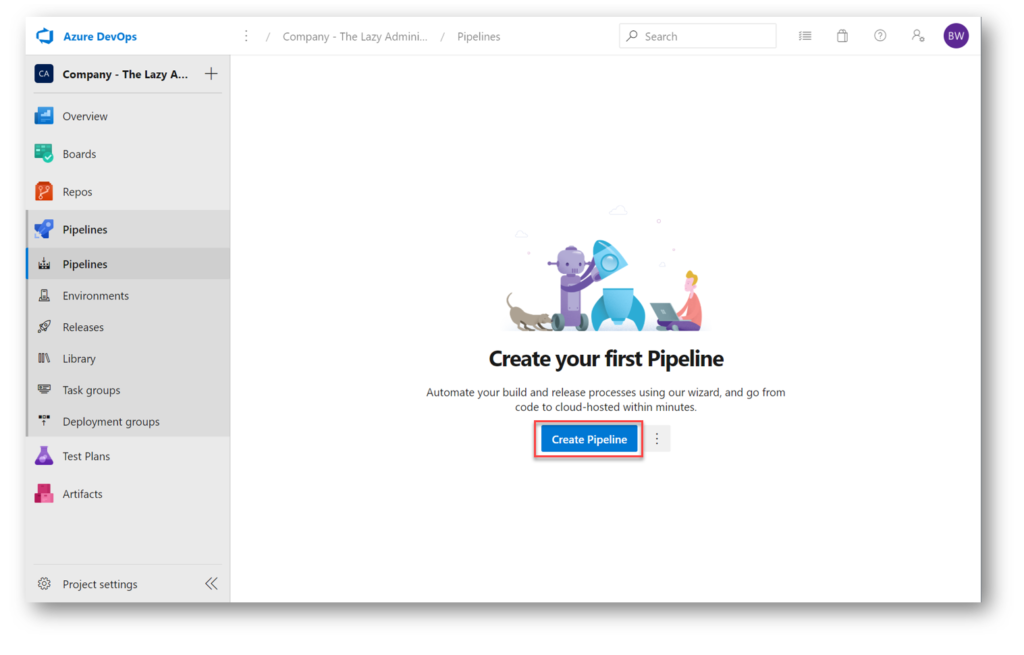The image size is (1024, 655).
Task: Open Project settings
Action: 100,584
